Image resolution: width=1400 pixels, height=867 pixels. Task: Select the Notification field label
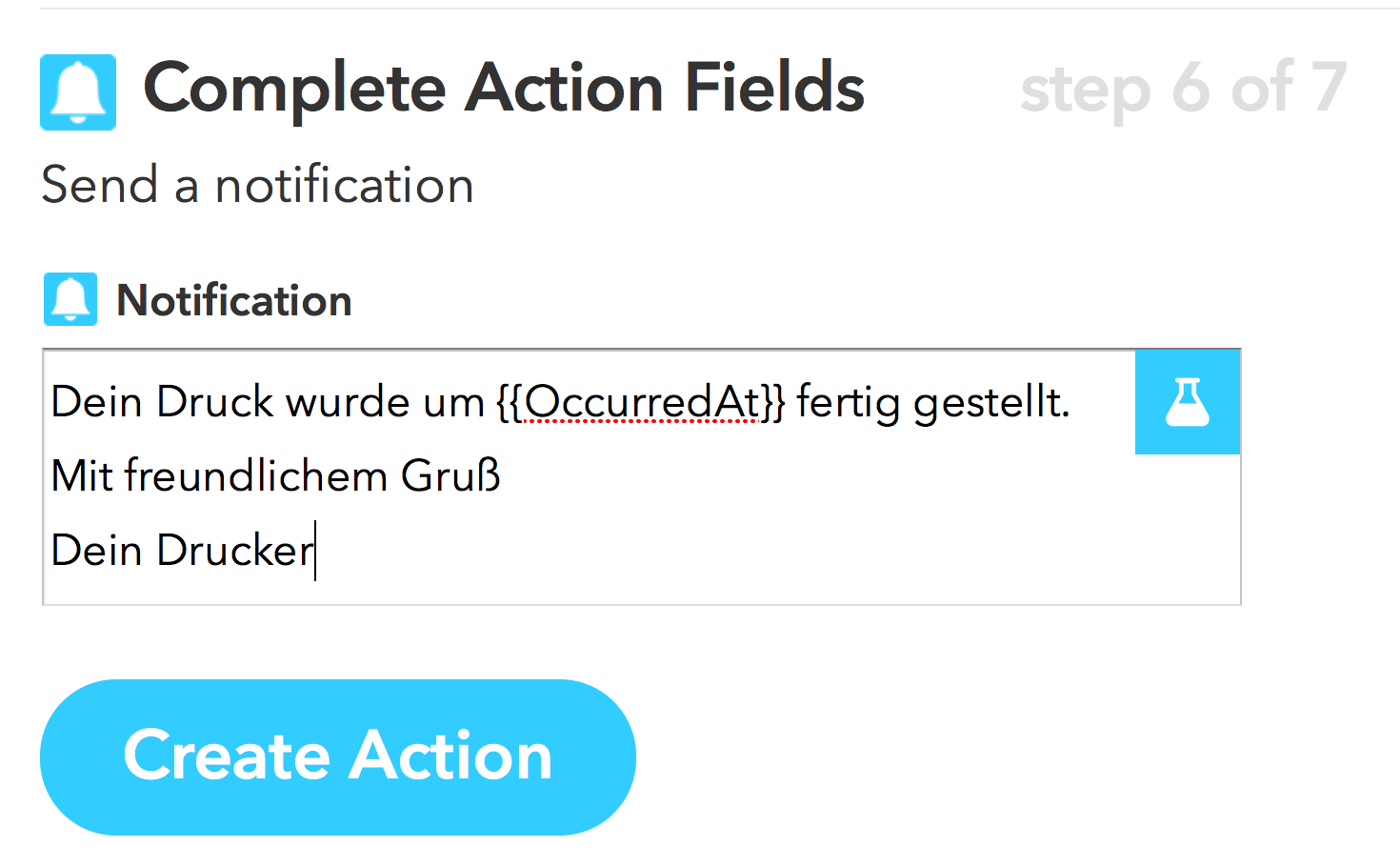(232, 300)
